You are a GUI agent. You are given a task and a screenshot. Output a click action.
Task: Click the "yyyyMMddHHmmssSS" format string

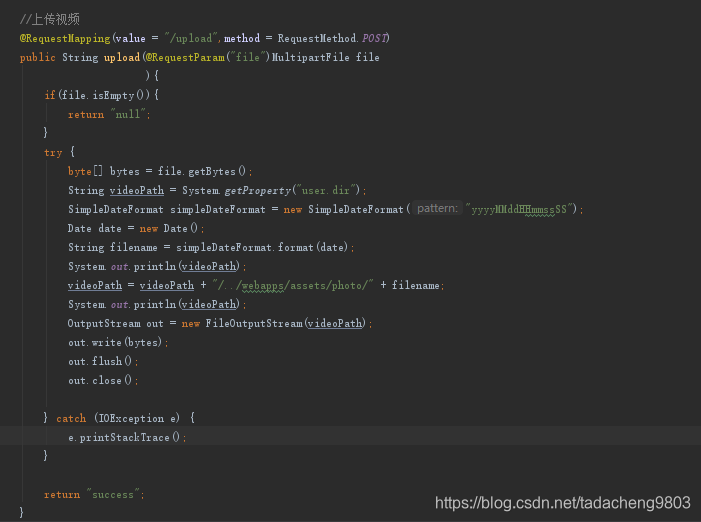[x=519, y=209]
